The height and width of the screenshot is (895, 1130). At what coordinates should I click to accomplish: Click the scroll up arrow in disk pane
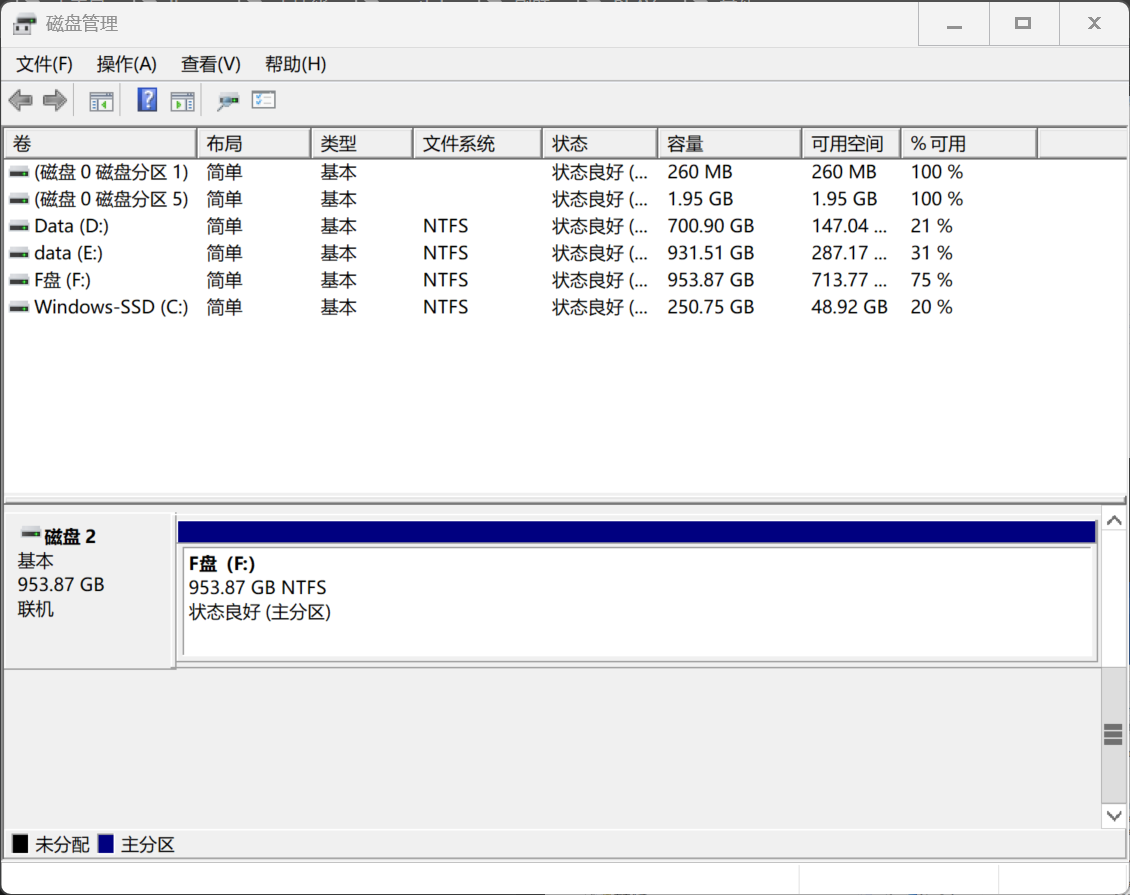(1114, 520)
